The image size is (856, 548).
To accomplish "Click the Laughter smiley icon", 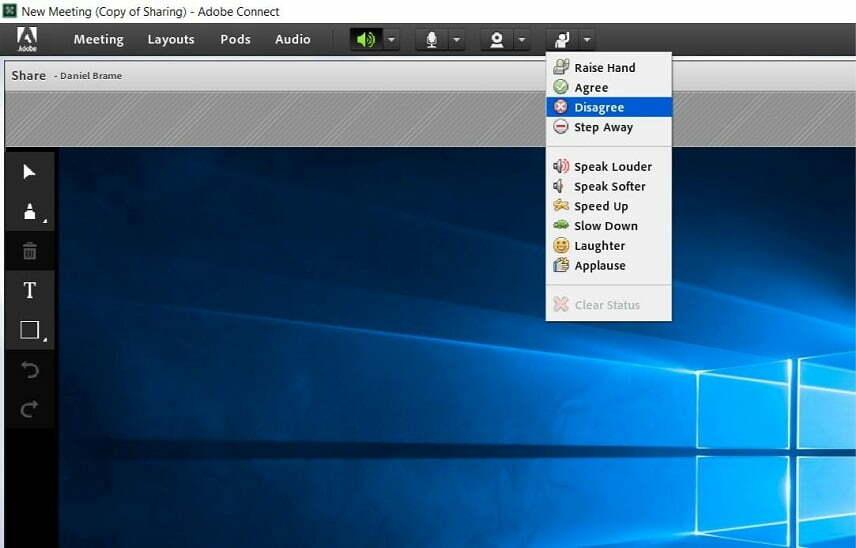I will pyautogui.click(x=561, y=245).
